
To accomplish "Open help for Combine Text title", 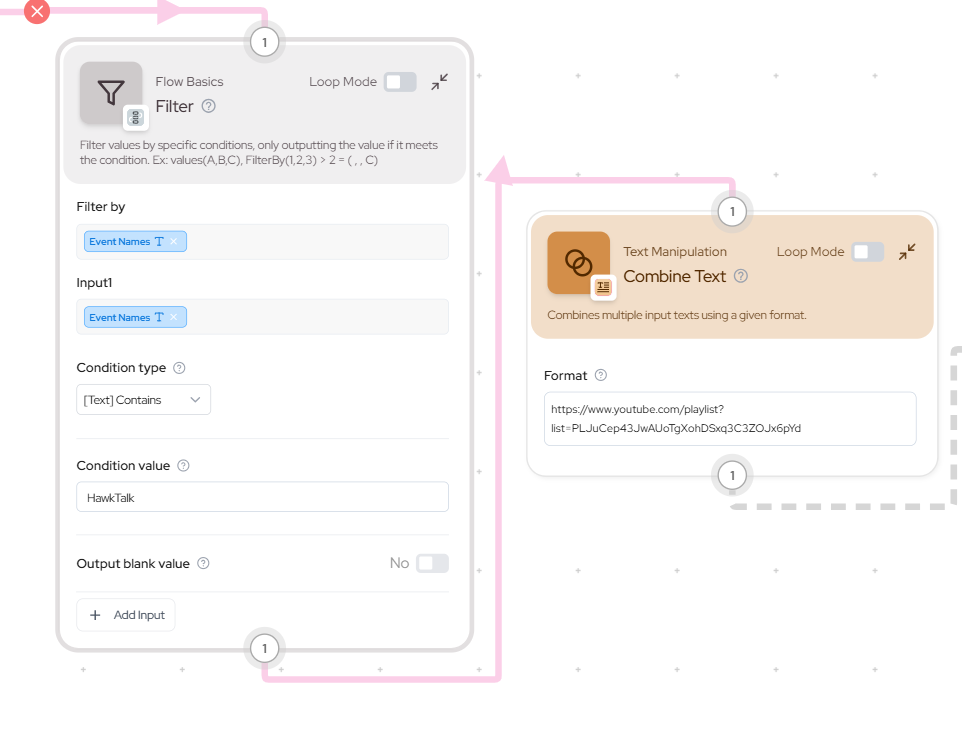I will click(x=741, y=276).
